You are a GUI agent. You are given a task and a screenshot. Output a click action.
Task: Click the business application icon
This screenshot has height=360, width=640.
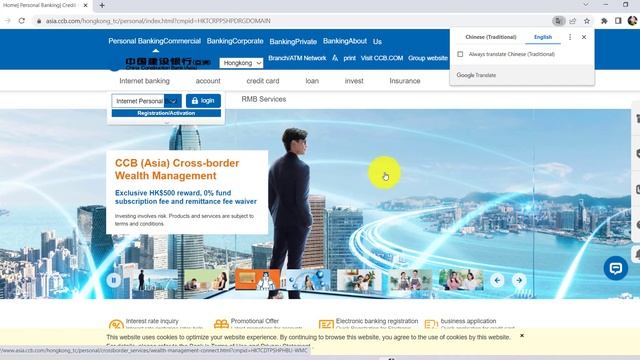click(x=431, y=325)
